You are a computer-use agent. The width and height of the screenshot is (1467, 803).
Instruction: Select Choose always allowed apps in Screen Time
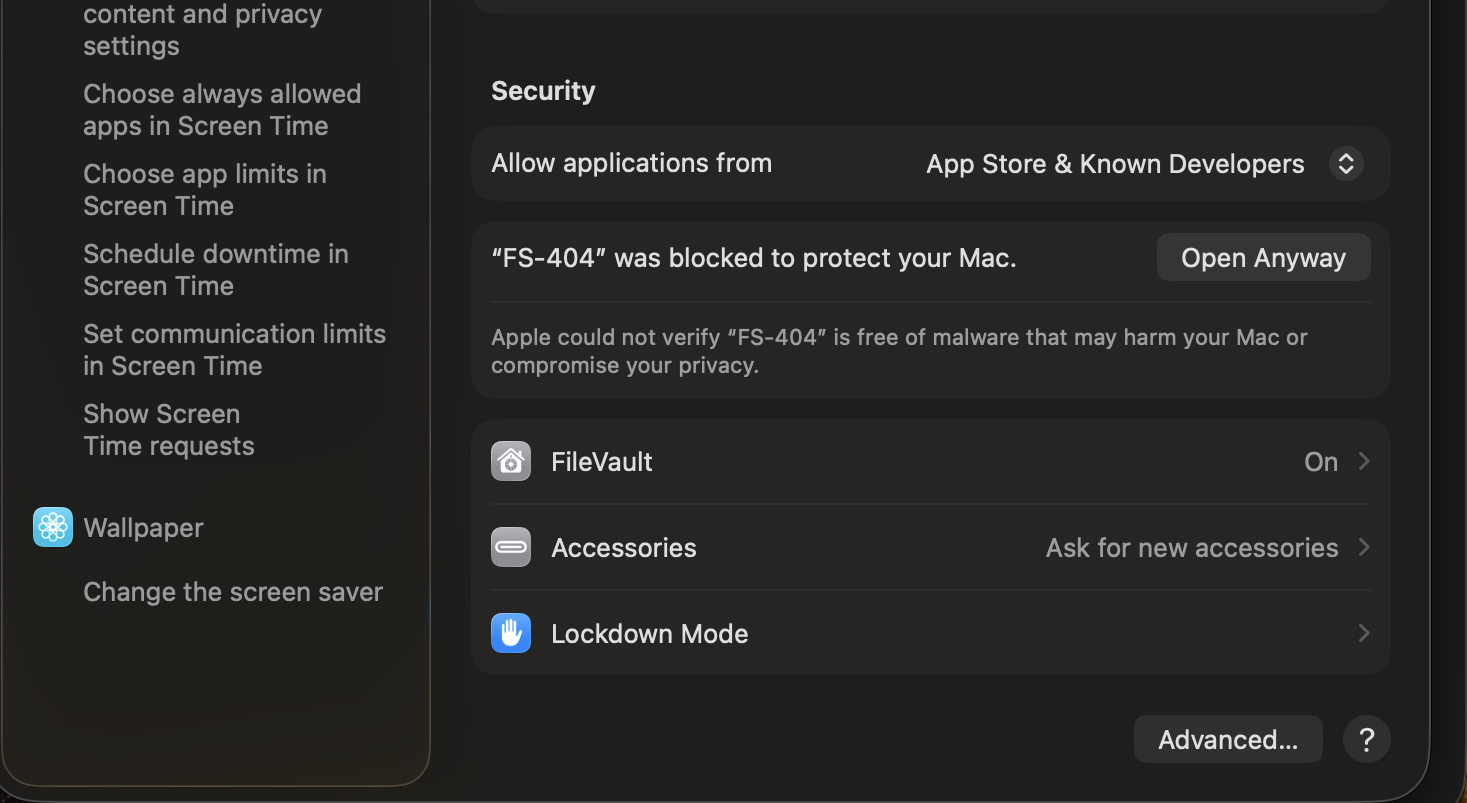click(222, 110)
